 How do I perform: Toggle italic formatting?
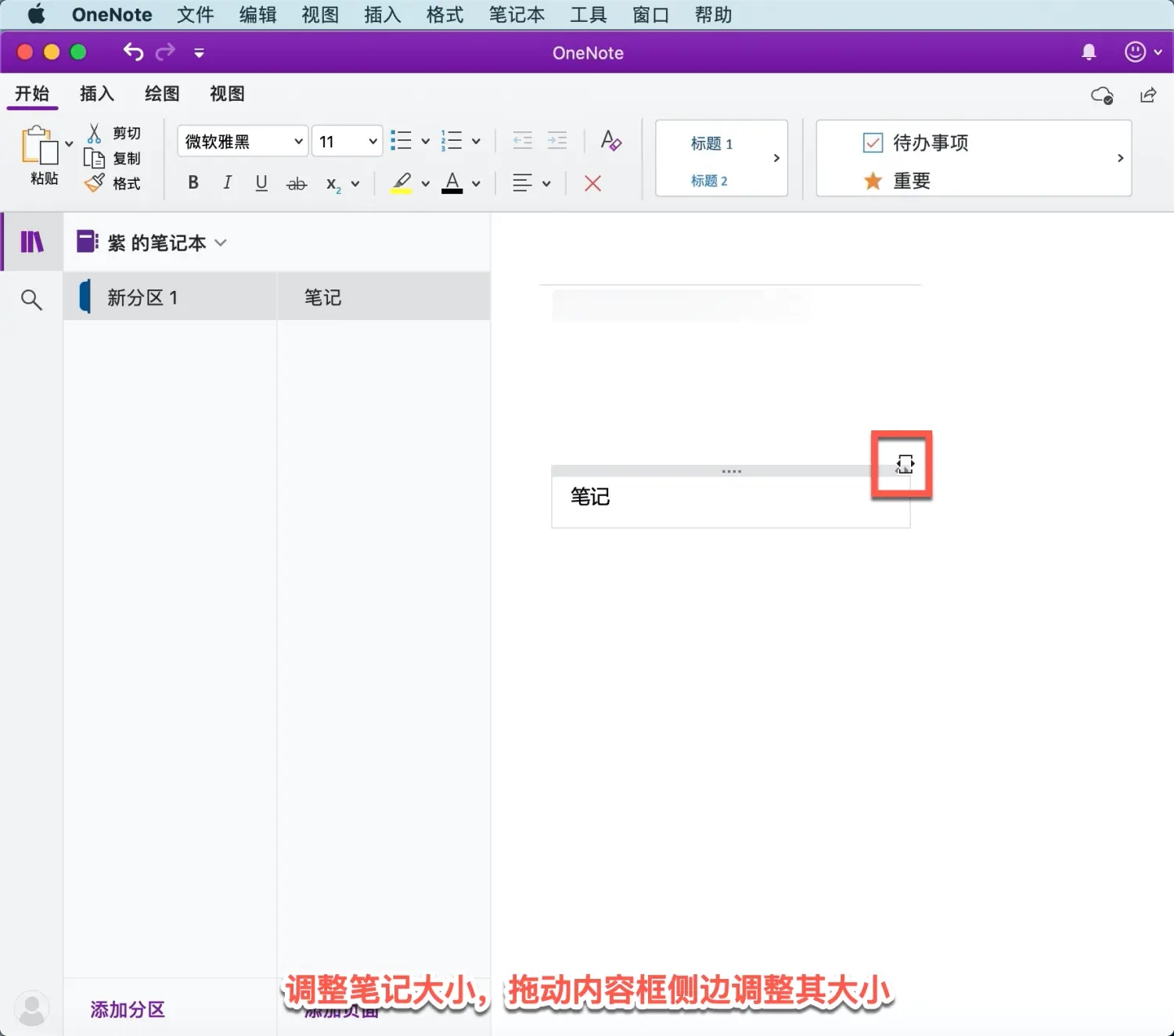point(227,183)
